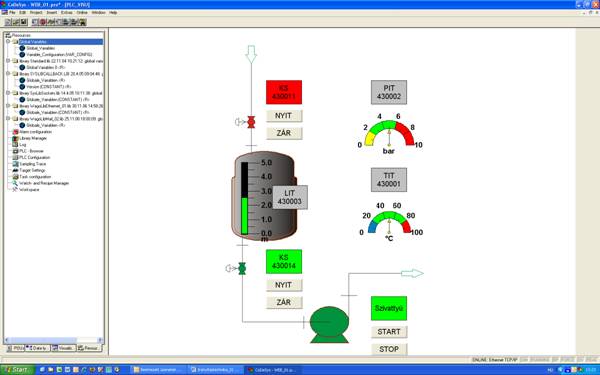Click upper valve NYIT button
Image resolution: width=600 pixels, height=375 pixels.
[284, 116]
